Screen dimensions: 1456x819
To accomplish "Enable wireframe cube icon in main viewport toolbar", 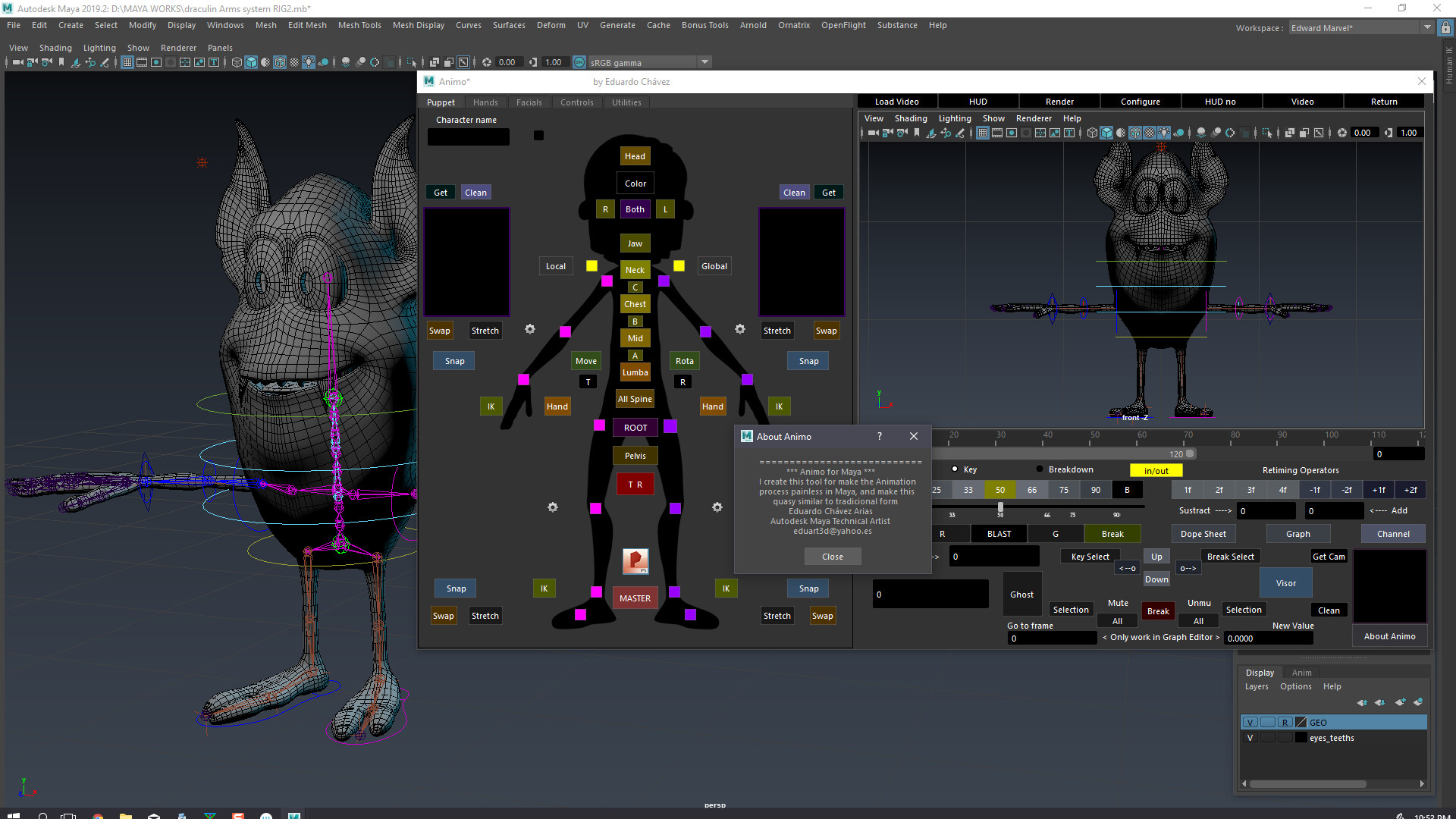I will 237,62.
